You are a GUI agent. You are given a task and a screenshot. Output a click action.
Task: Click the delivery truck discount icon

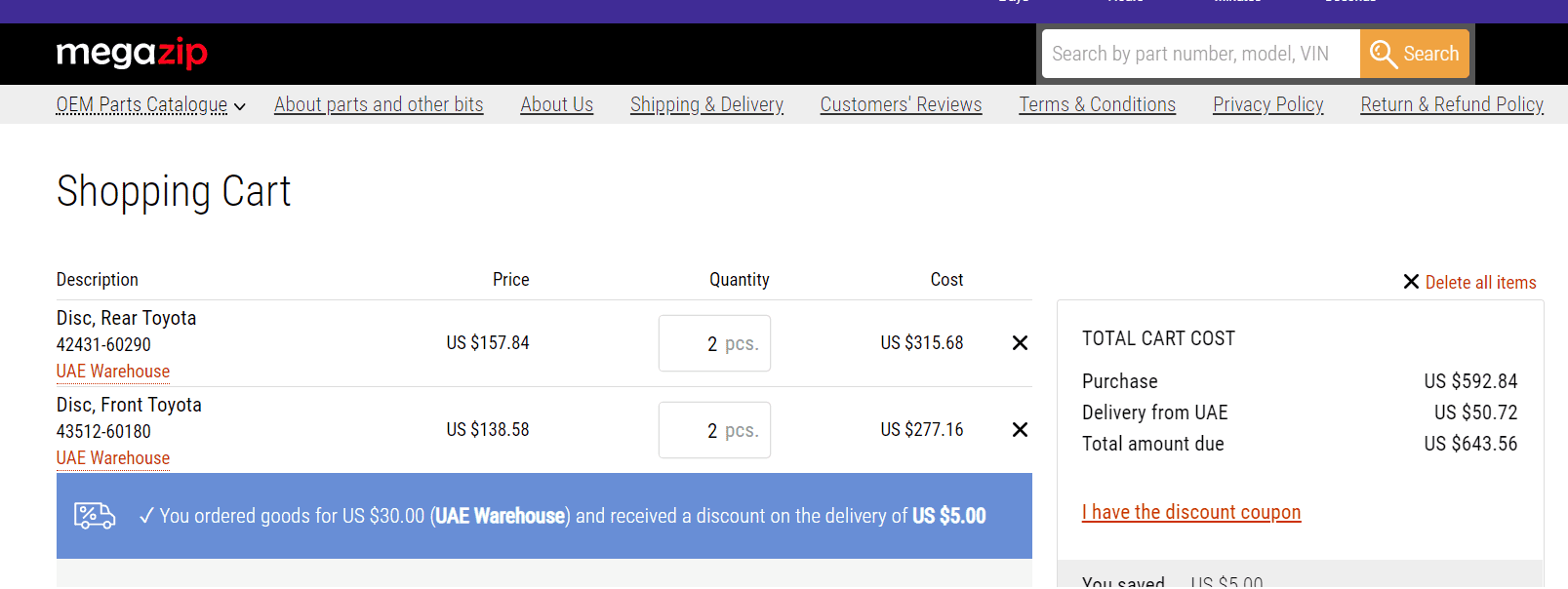click(x=95, y=516)
